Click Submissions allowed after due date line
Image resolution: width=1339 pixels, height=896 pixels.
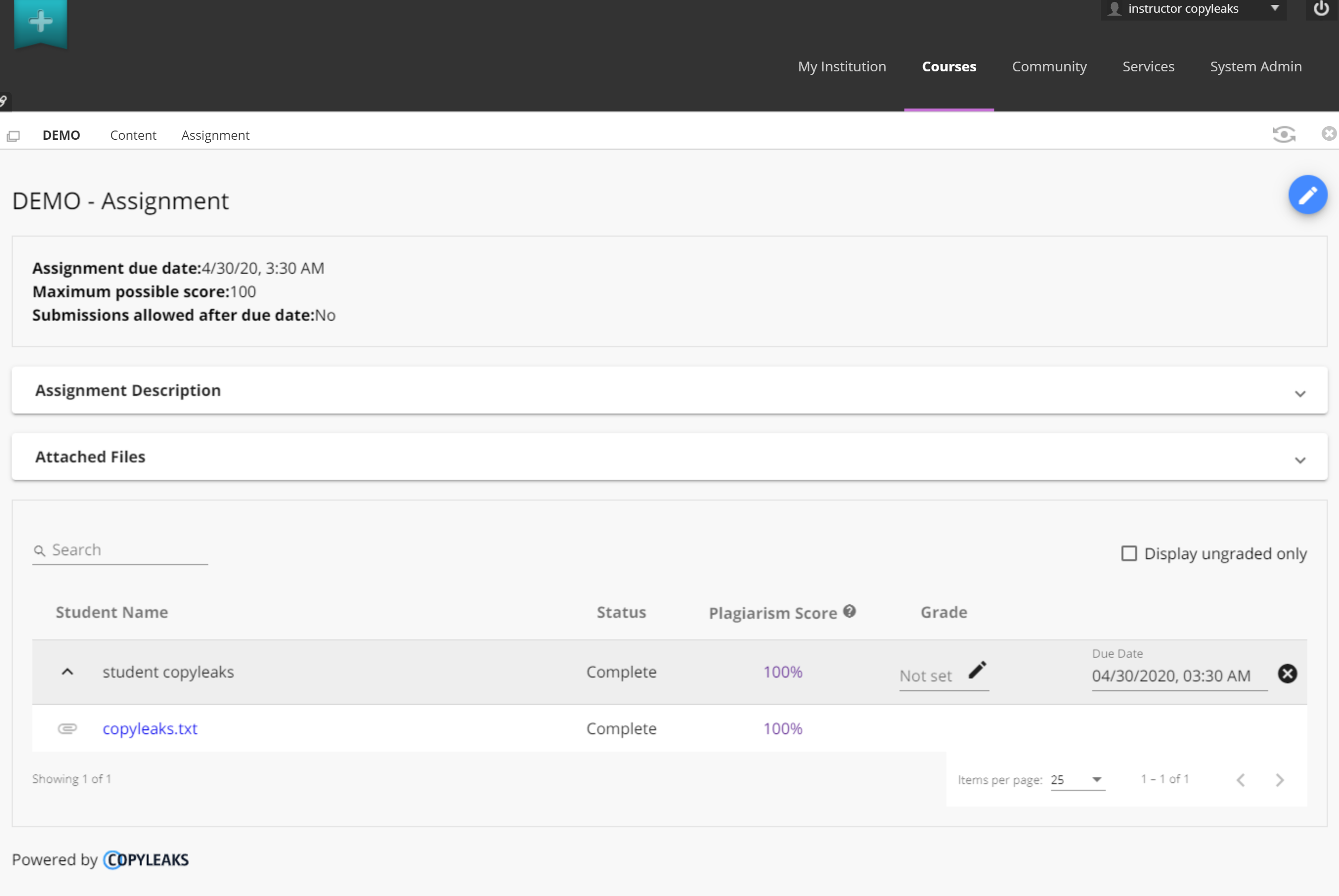pos(184,315)
